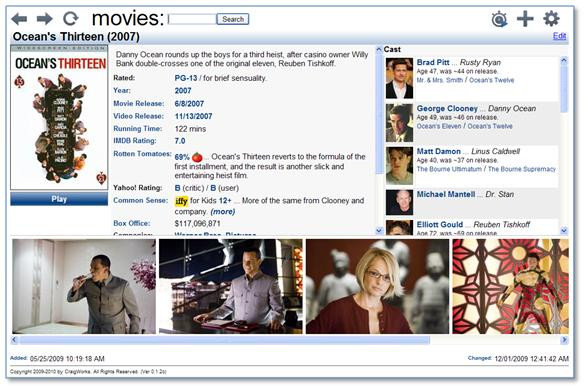Viewport: 585px width, 389px height.
Task: Click the Edit link
Action: coord(559,36)
